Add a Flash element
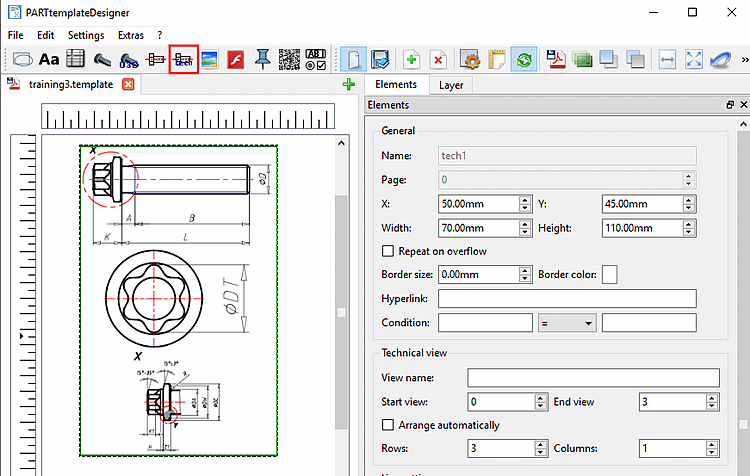The image size is (750, 476). tap(236, 60)
